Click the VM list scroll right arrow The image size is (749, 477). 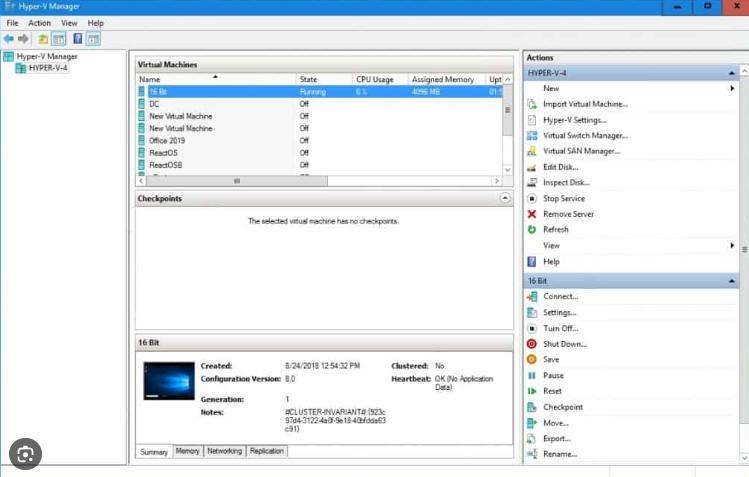point(497,181)
